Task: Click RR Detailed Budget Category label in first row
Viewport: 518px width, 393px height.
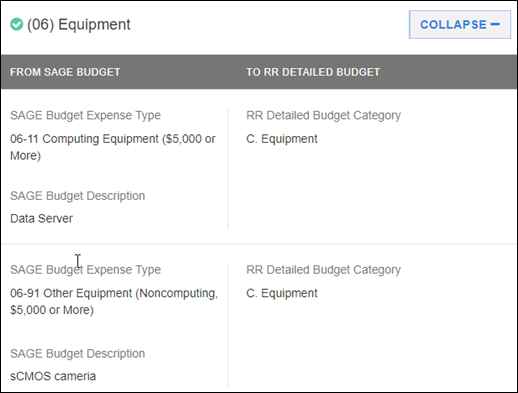Action: (x=323, y=115)
